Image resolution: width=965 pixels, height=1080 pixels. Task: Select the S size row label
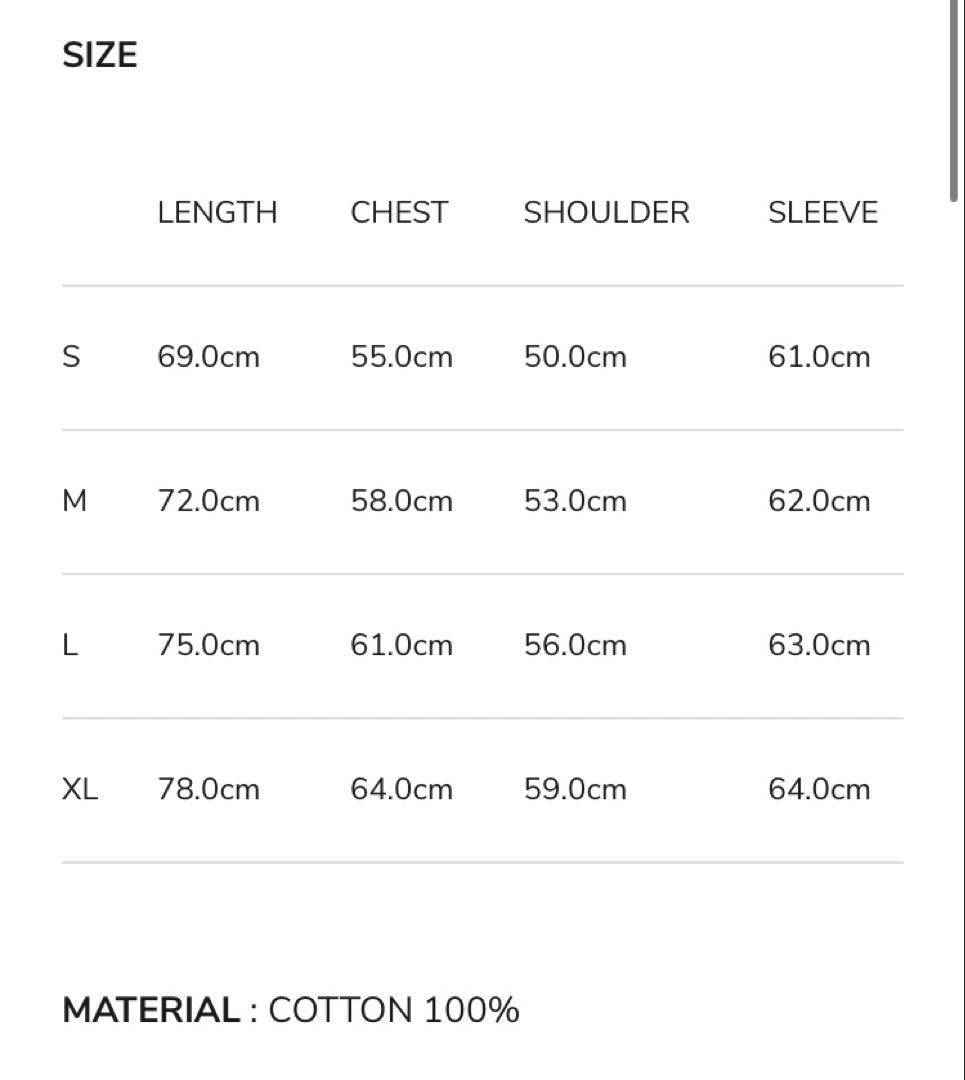(71, 357)
